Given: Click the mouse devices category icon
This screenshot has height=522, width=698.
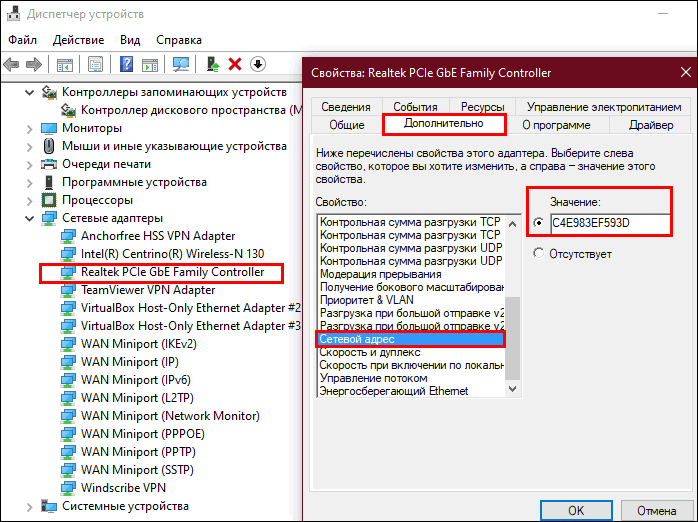Looking at the screenshot, I should pyautogui.click(x=49, y=146).
